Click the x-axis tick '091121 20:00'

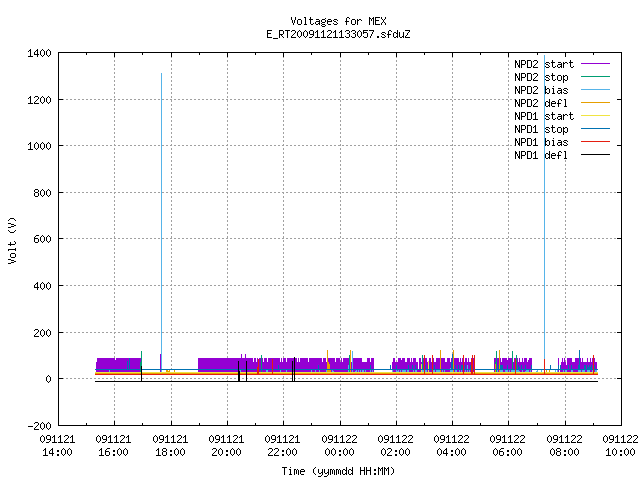(x=227, y=446)
